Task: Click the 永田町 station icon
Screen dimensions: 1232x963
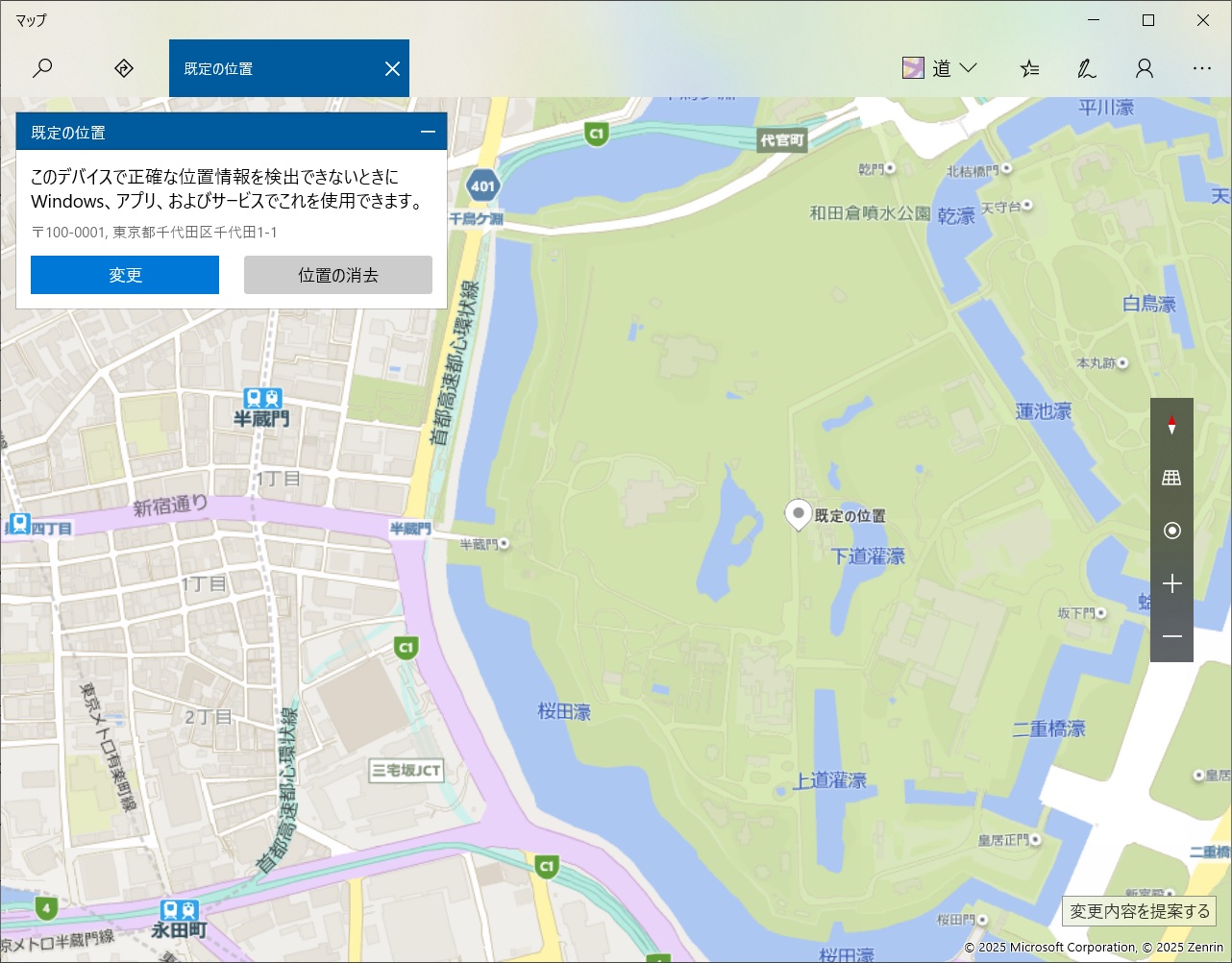Action: tap(180, 910)
